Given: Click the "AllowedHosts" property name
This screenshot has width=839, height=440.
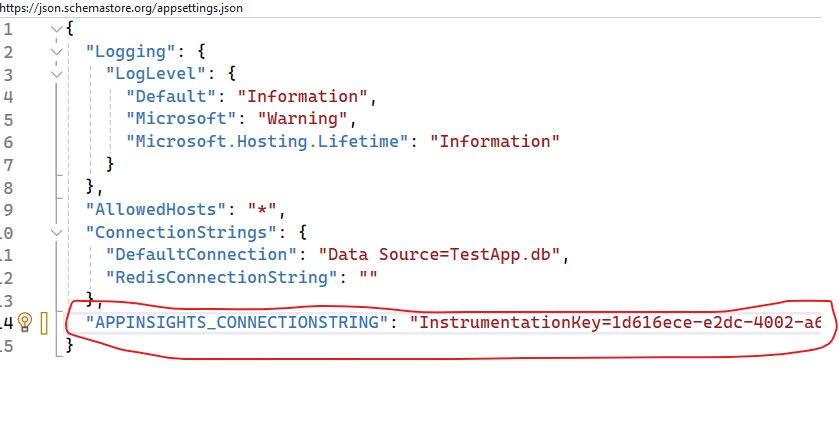Looking at the screenshot, I should tap(156, 209).
